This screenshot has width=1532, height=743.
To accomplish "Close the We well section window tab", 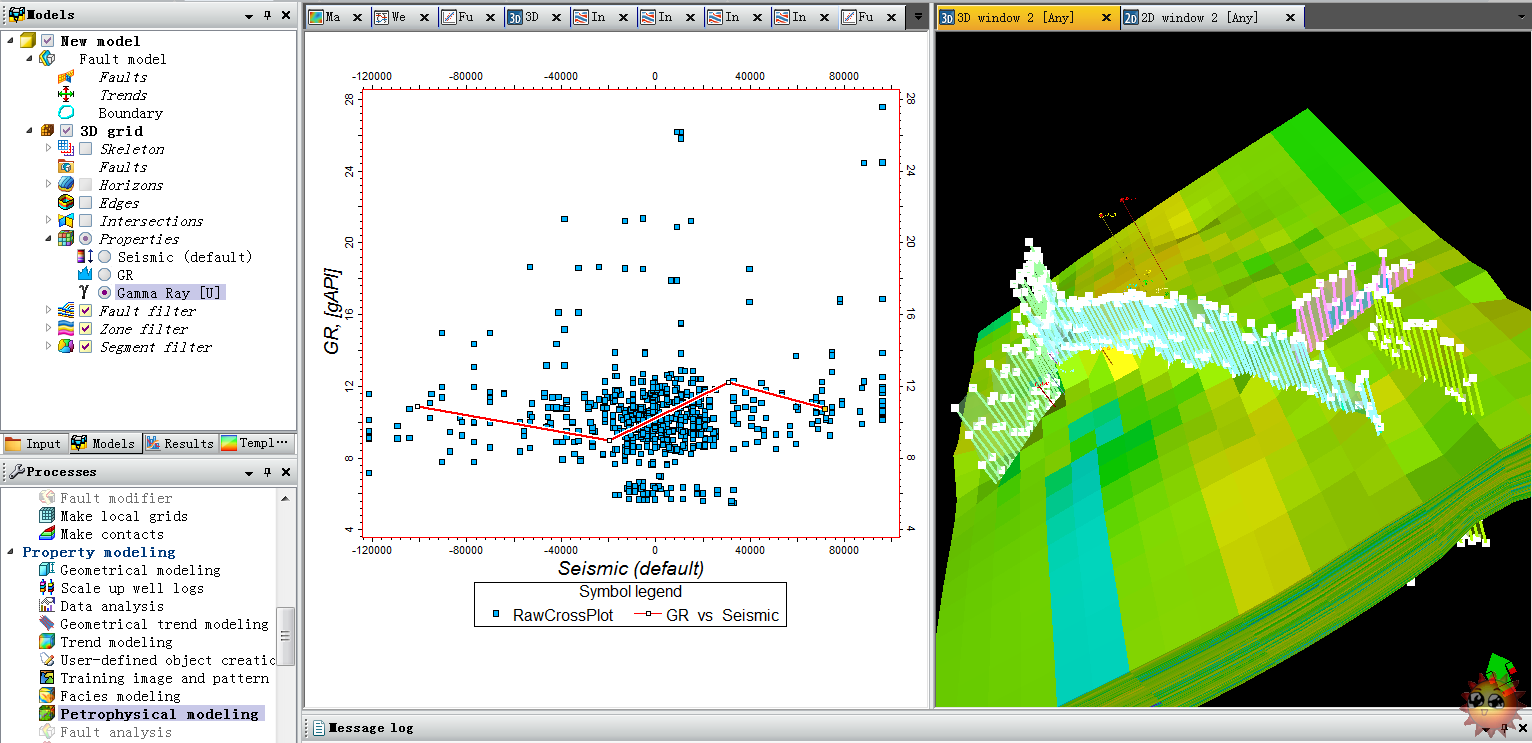I will (x=424, y=17).
